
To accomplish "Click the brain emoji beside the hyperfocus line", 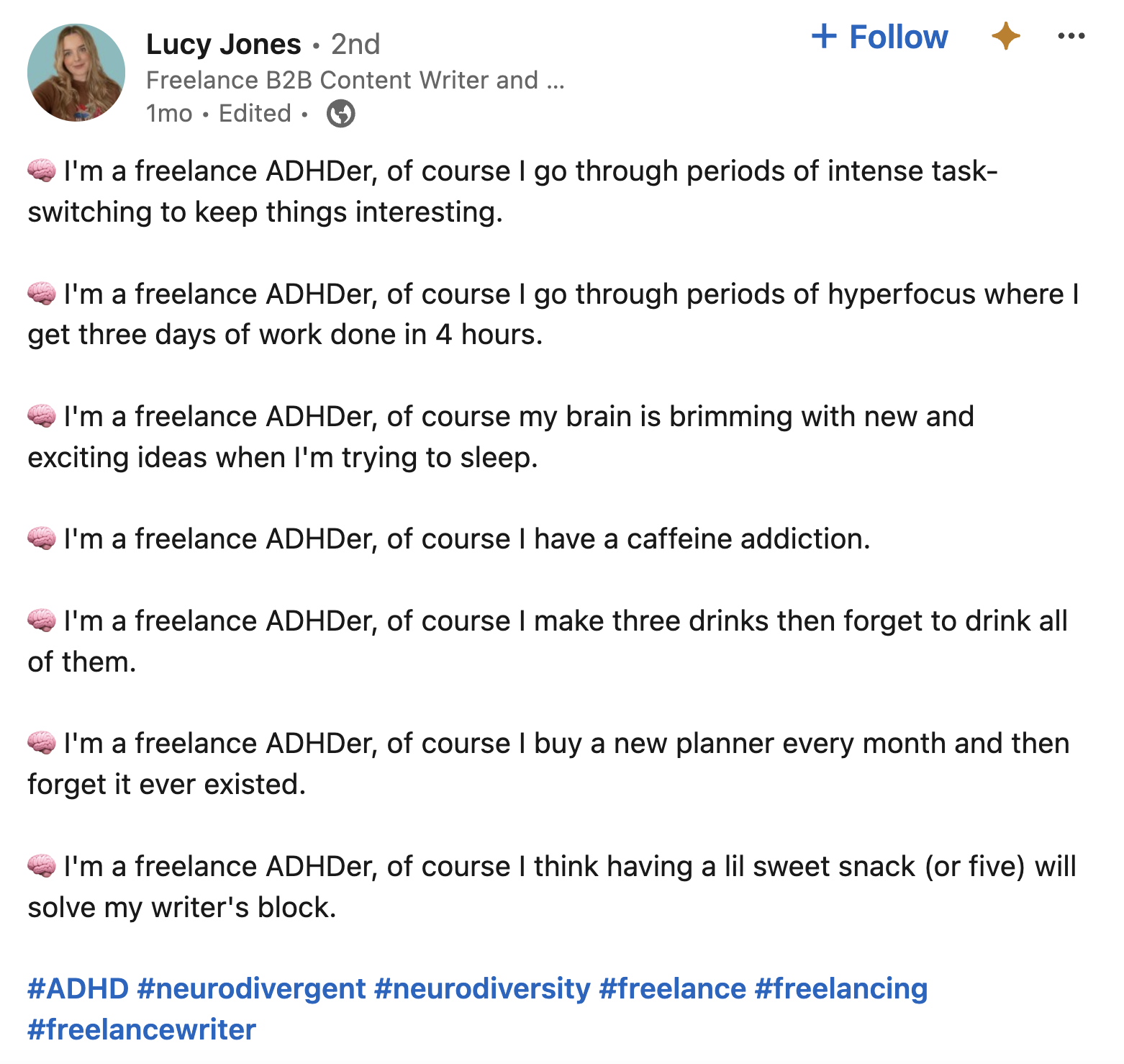I will pos(41,293).
